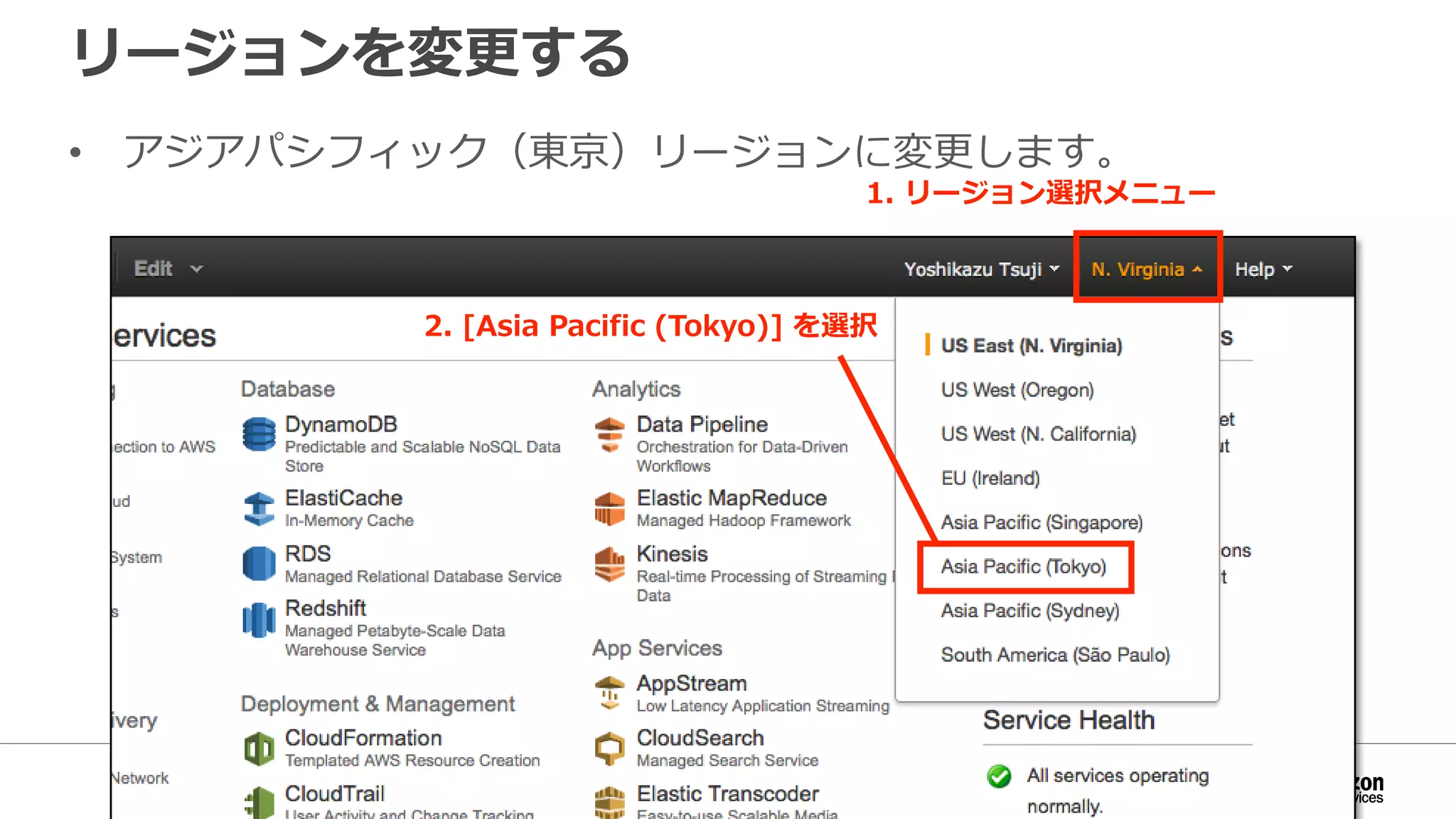Click 'Managed Relational Database Service' description
Image resolution: width=1456 pixels, height=819 pixels.
[423, 577]
